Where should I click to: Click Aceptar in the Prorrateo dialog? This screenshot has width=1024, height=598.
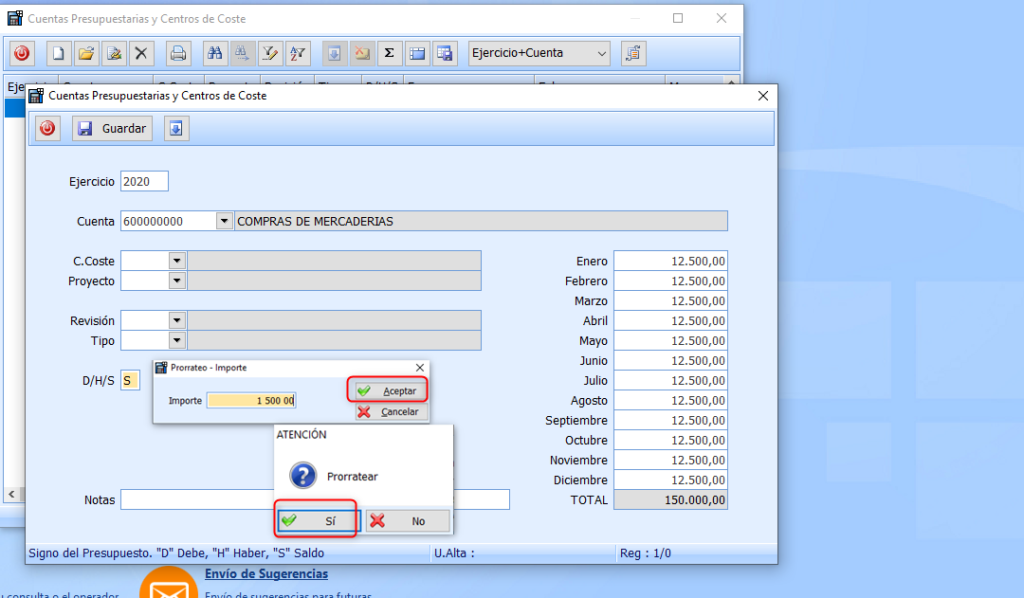pos(389,390)
